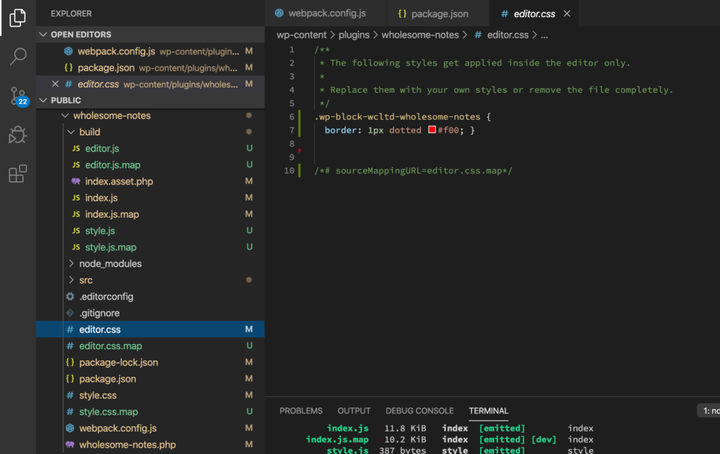Open index.js.map file
Screen dimensions: 720x454
150,214
